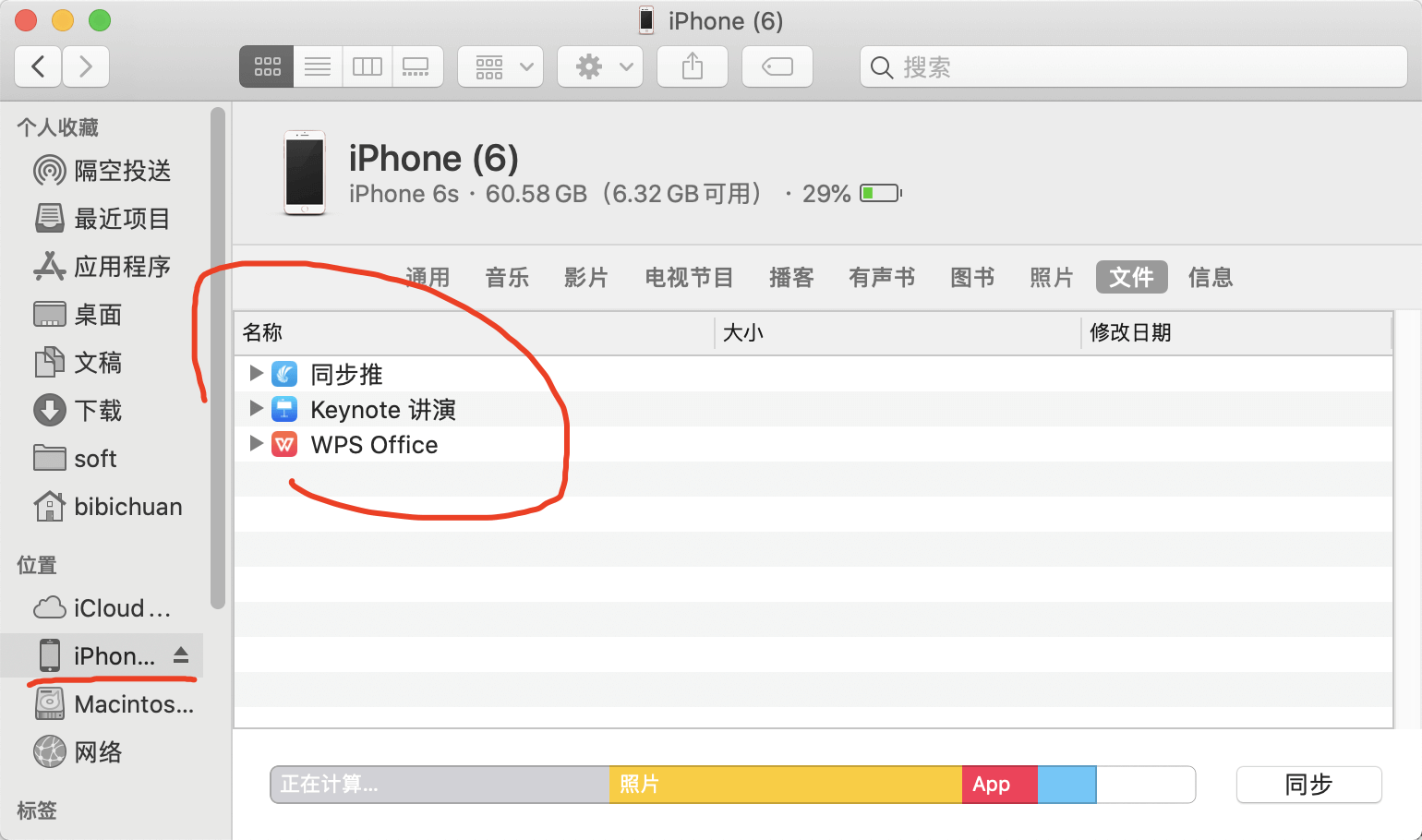Switch to icon view mode

[x=267, y=66]
